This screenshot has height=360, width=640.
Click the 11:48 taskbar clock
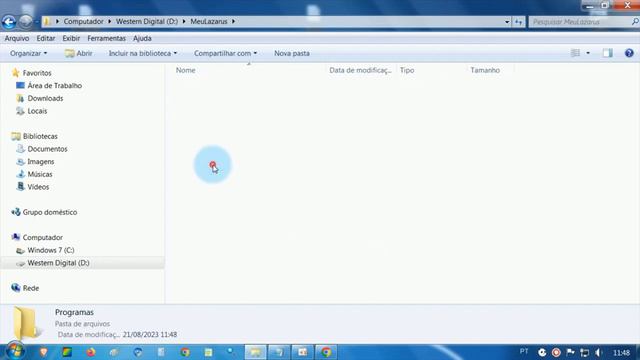pyautogui.click(x=621, y=353)
